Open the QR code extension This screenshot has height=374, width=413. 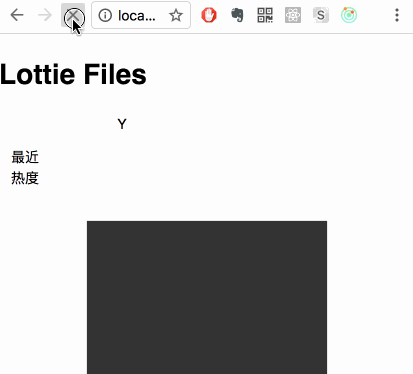pyautogui.click(x=265, y=15)
